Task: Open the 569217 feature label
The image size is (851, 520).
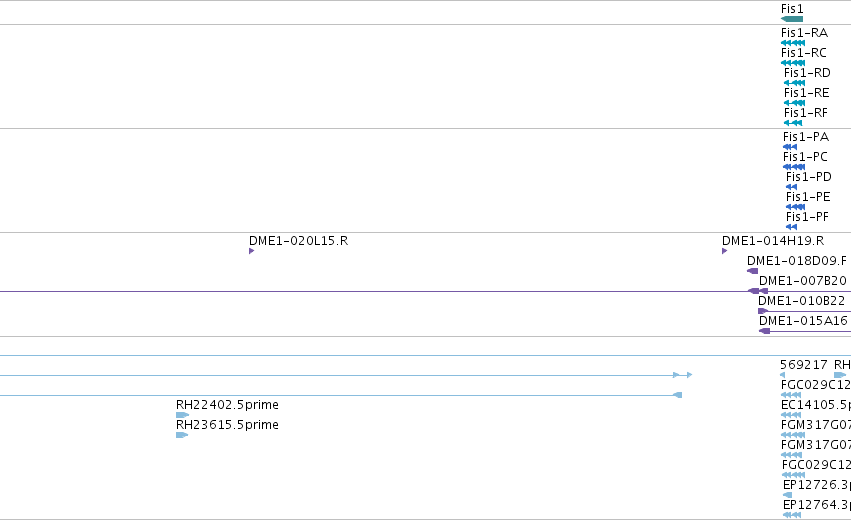Action: [x=804, y=365]
